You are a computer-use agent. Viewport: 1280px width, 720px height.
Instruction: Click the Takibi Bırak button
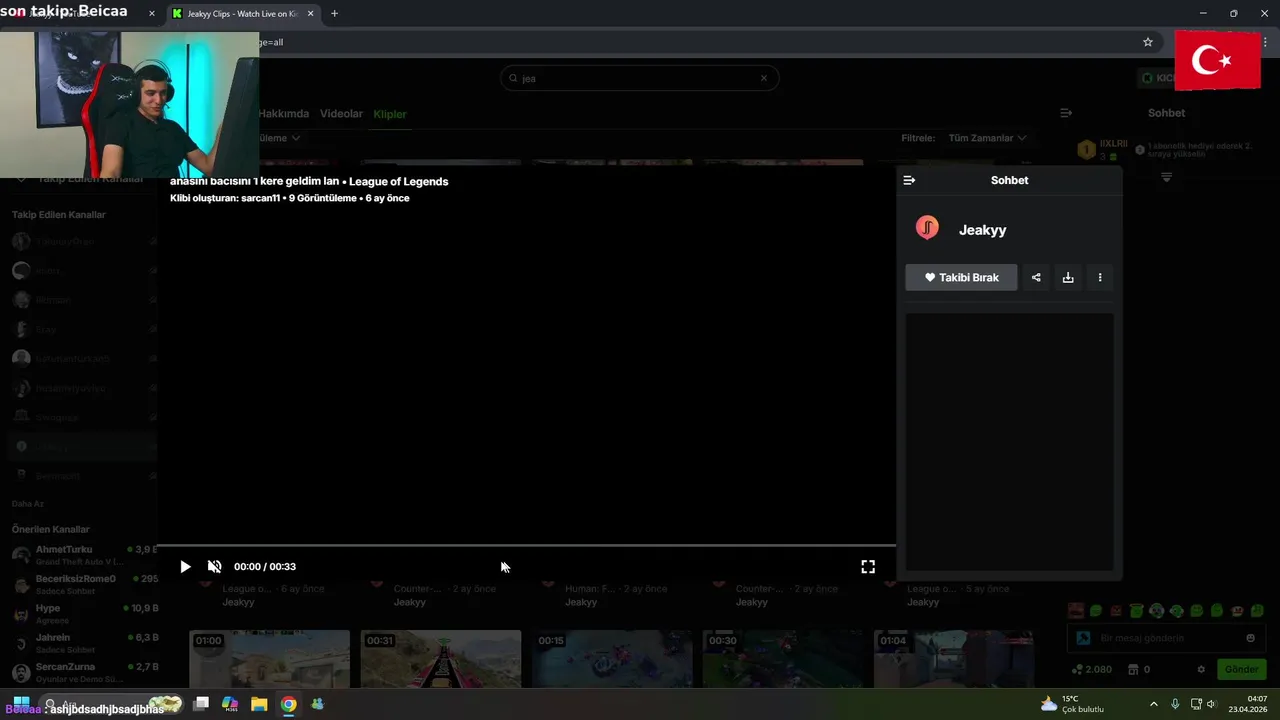click(x=961, y=277)
